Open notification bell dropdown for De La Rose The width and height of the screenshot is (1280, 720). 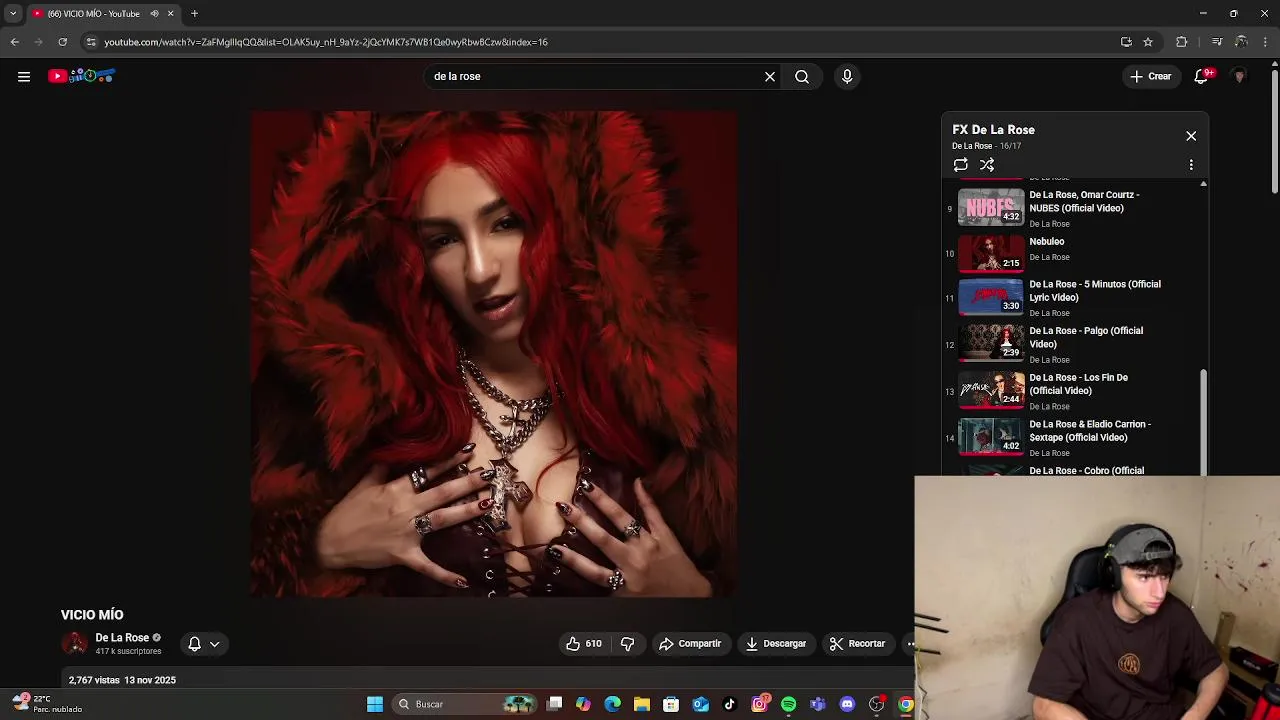(x=204, y=644)
